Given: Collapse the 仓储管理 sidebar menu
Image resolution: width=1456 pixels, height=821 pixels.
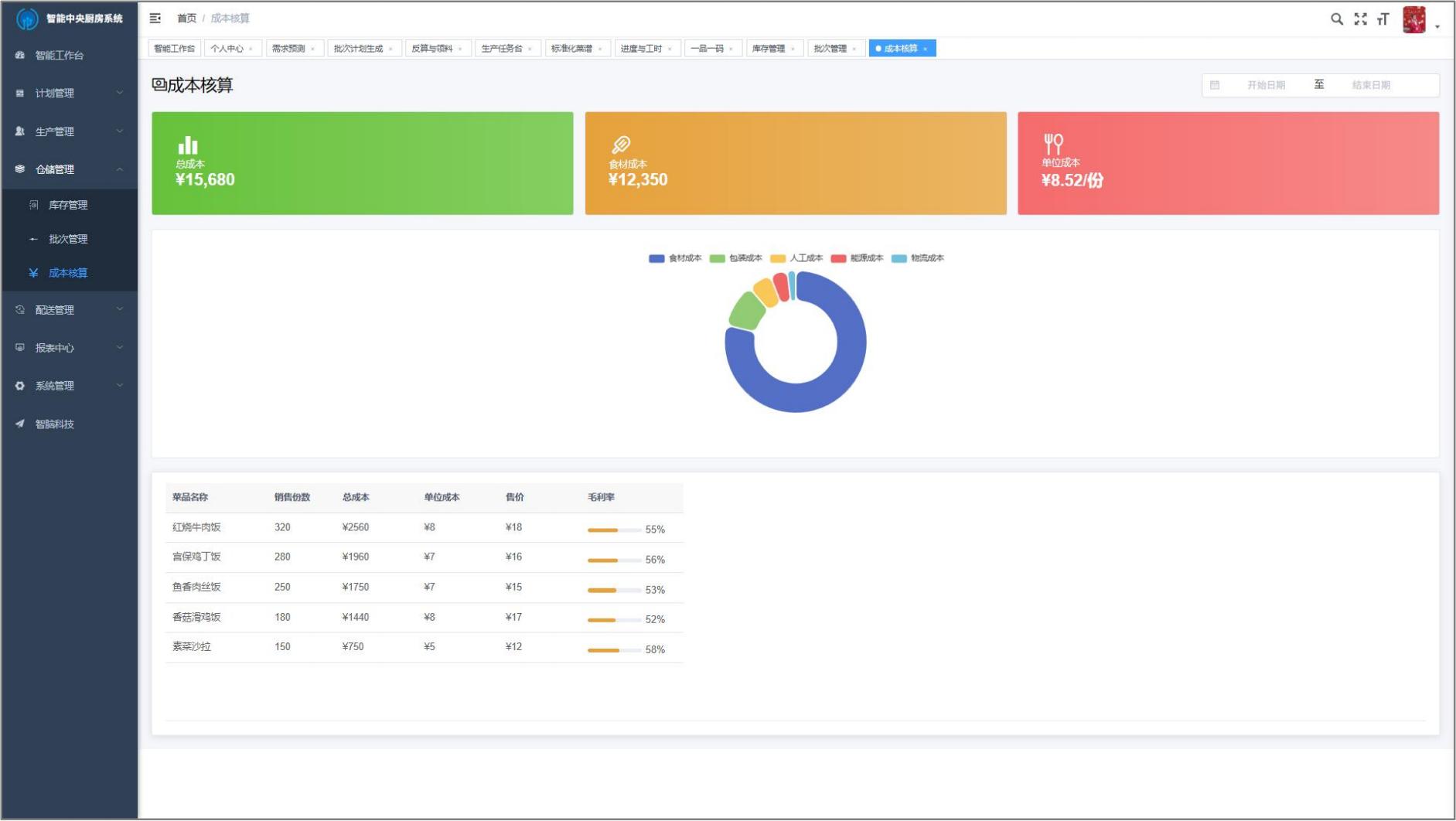Looking at the screenshot, I should tap(69, 169).
